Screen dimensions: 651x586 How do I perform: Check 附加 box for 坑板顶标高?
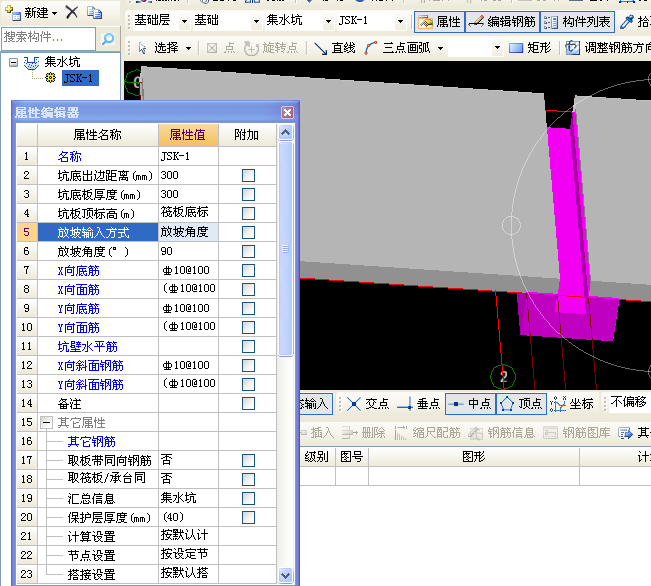(x=248, y=213)
